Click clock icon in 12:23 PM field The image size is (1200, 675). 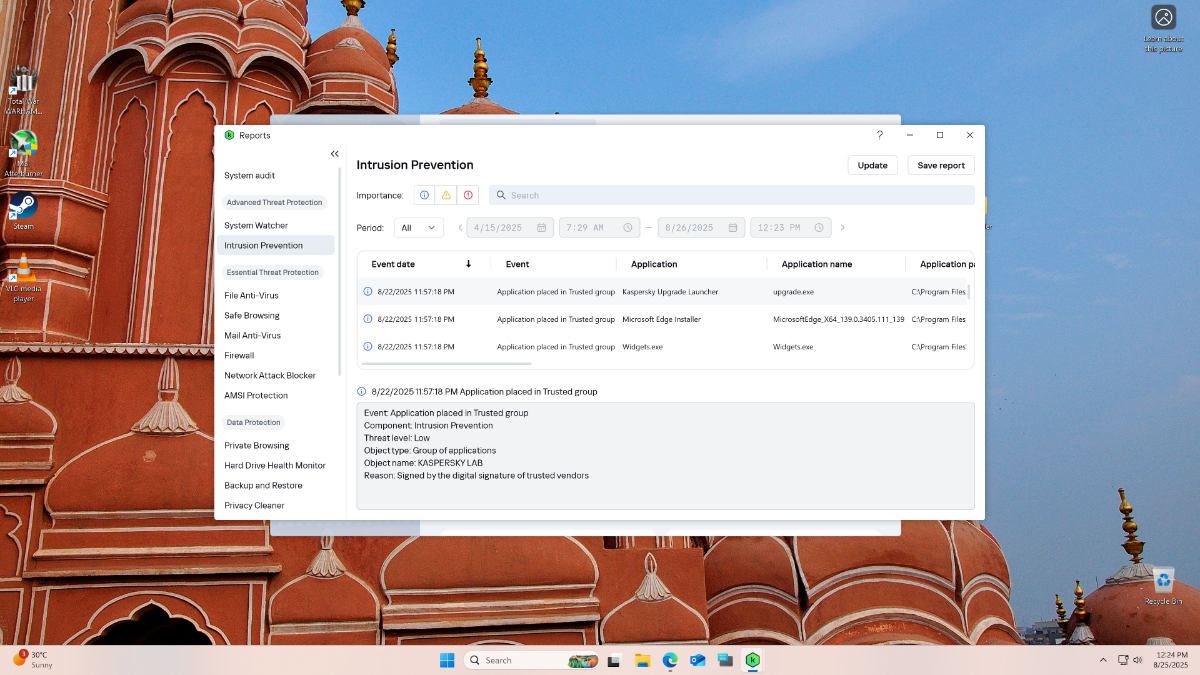click(820, 228)
